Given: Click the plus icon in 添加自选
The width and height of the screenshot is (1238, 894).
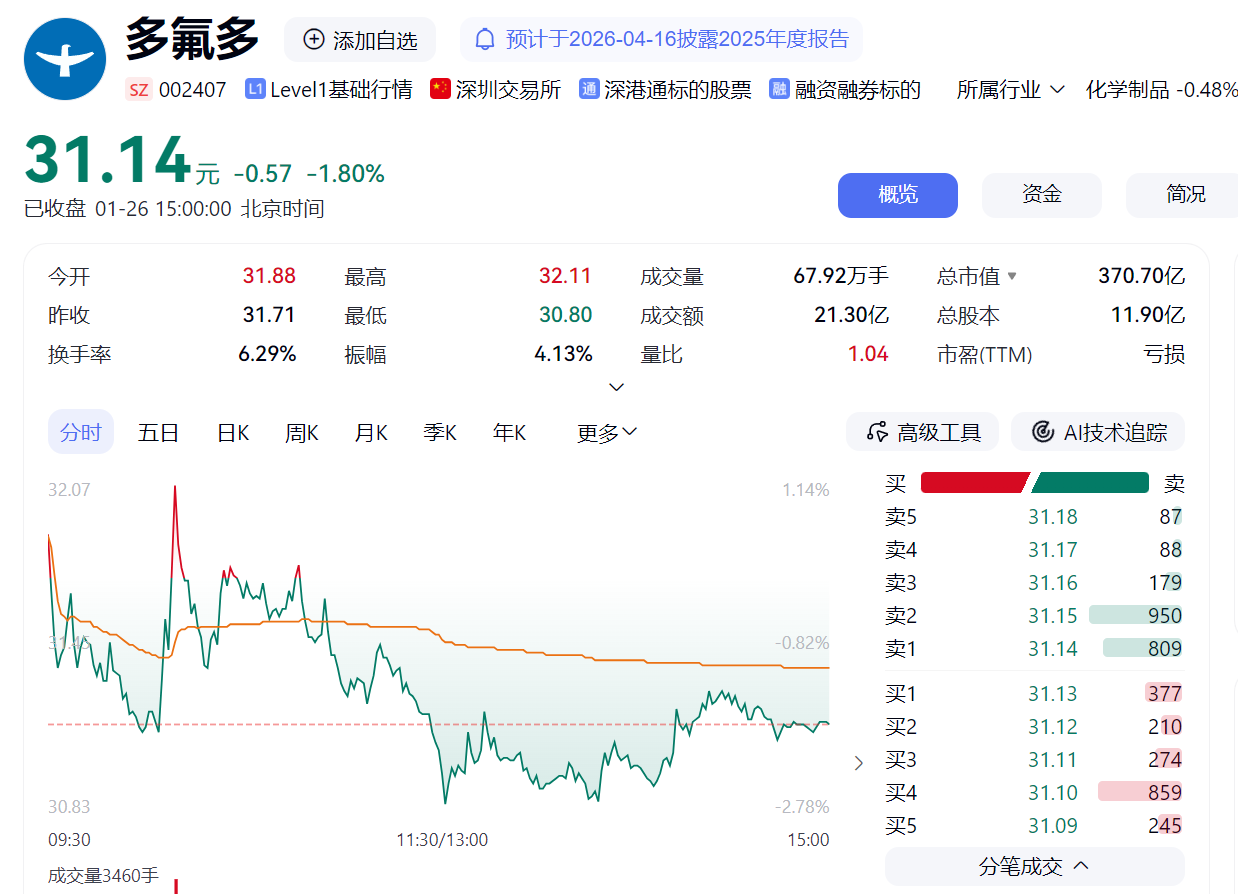Looking at the screenshot, I should click(314, 40).
